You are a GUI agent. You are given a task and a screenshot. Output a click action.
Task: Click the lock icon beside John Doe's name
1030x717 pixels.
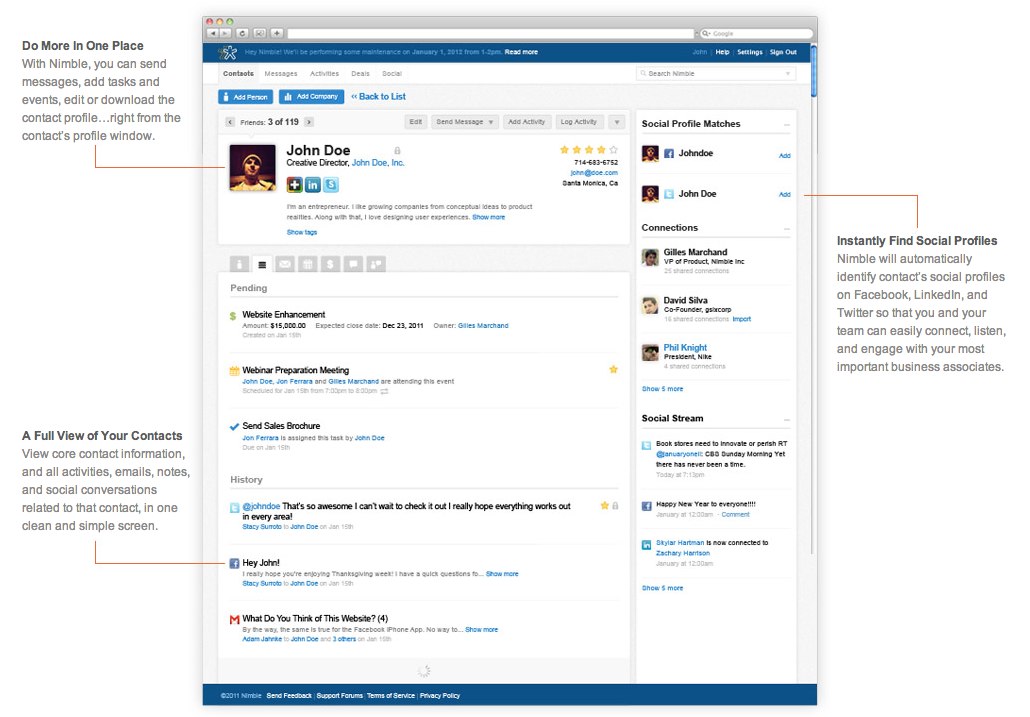point(397,151)
